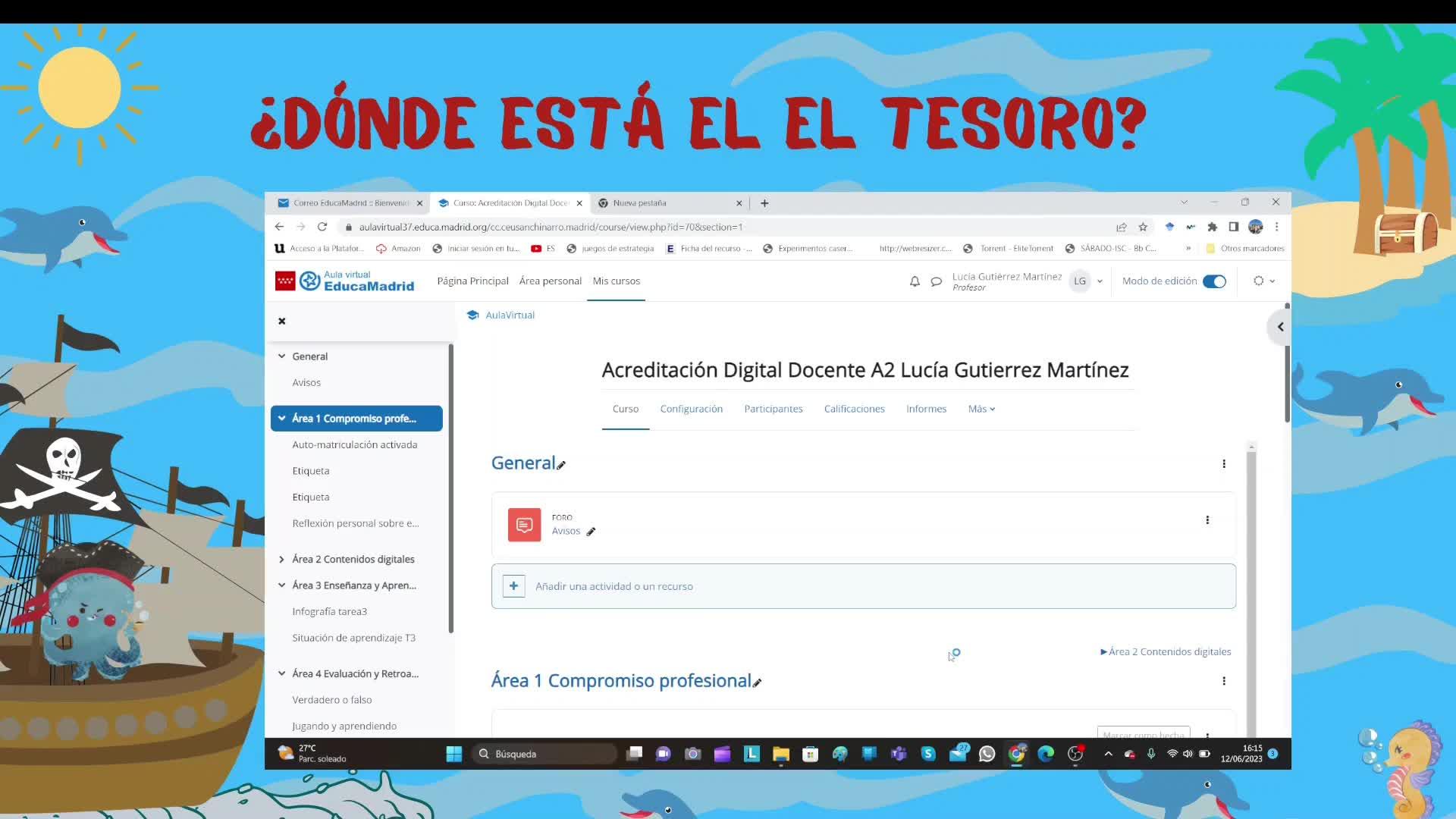Open WhatsApp from the Windows taskbar
Screen dimensions: 1456x819
[x=987, y=754]
